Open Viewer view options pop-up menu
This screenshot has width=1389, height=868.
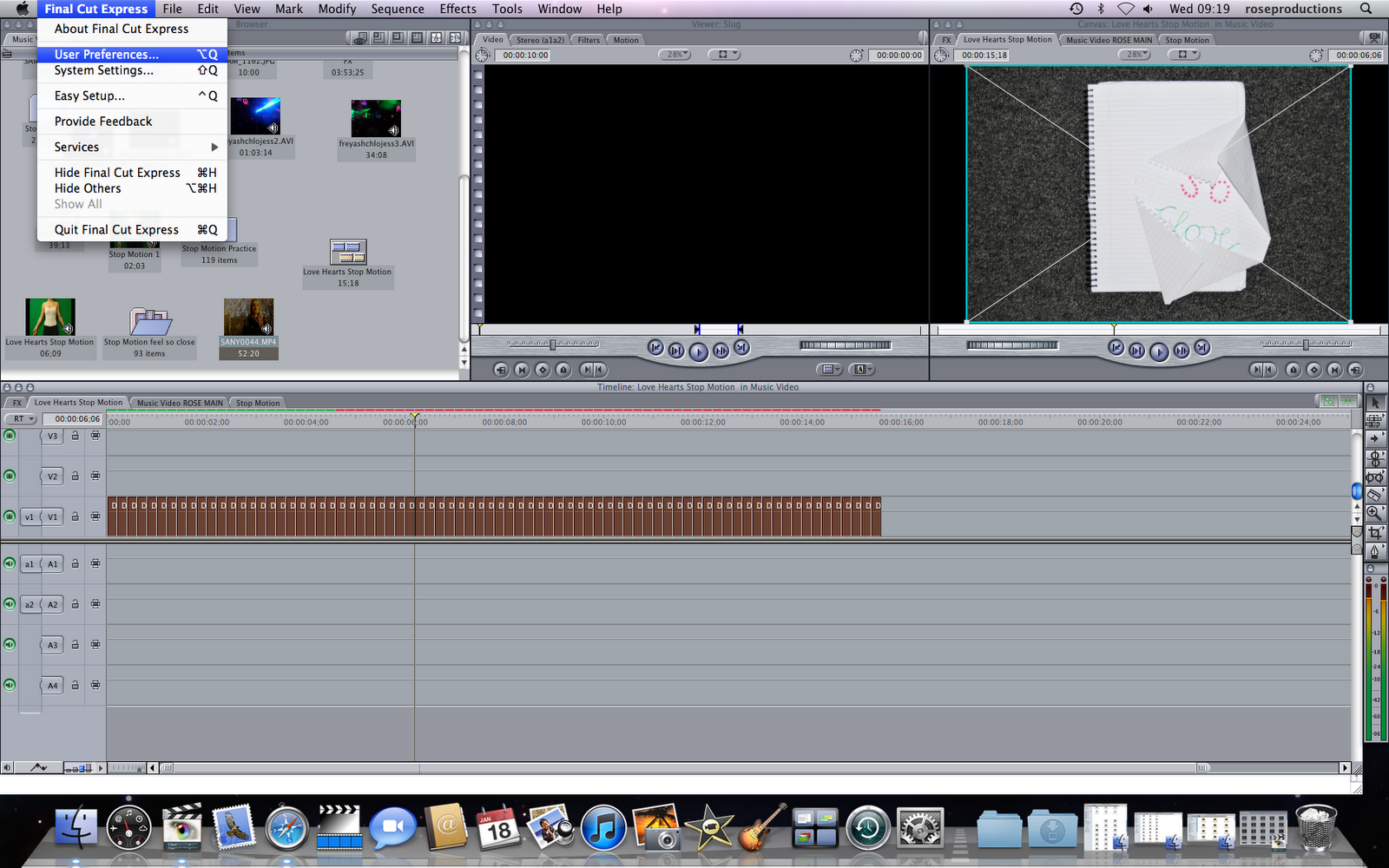(725, 55)
